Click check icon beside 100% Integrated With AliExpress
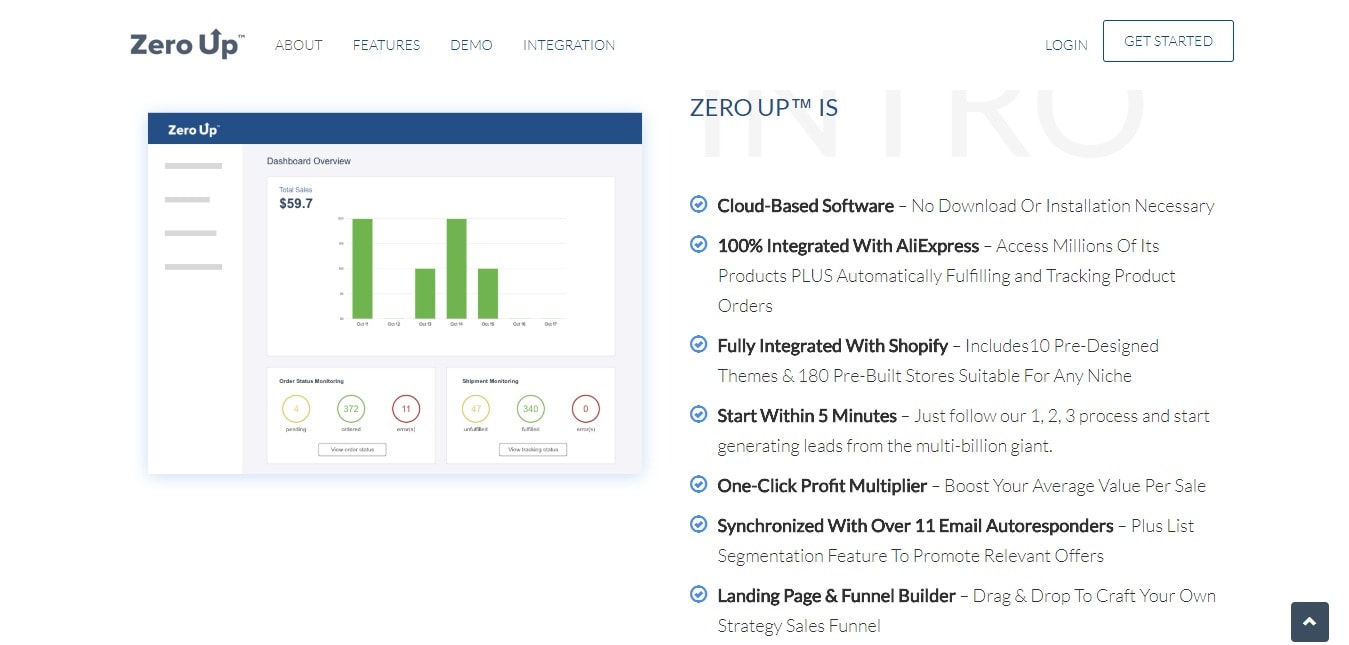 point(699,244)
